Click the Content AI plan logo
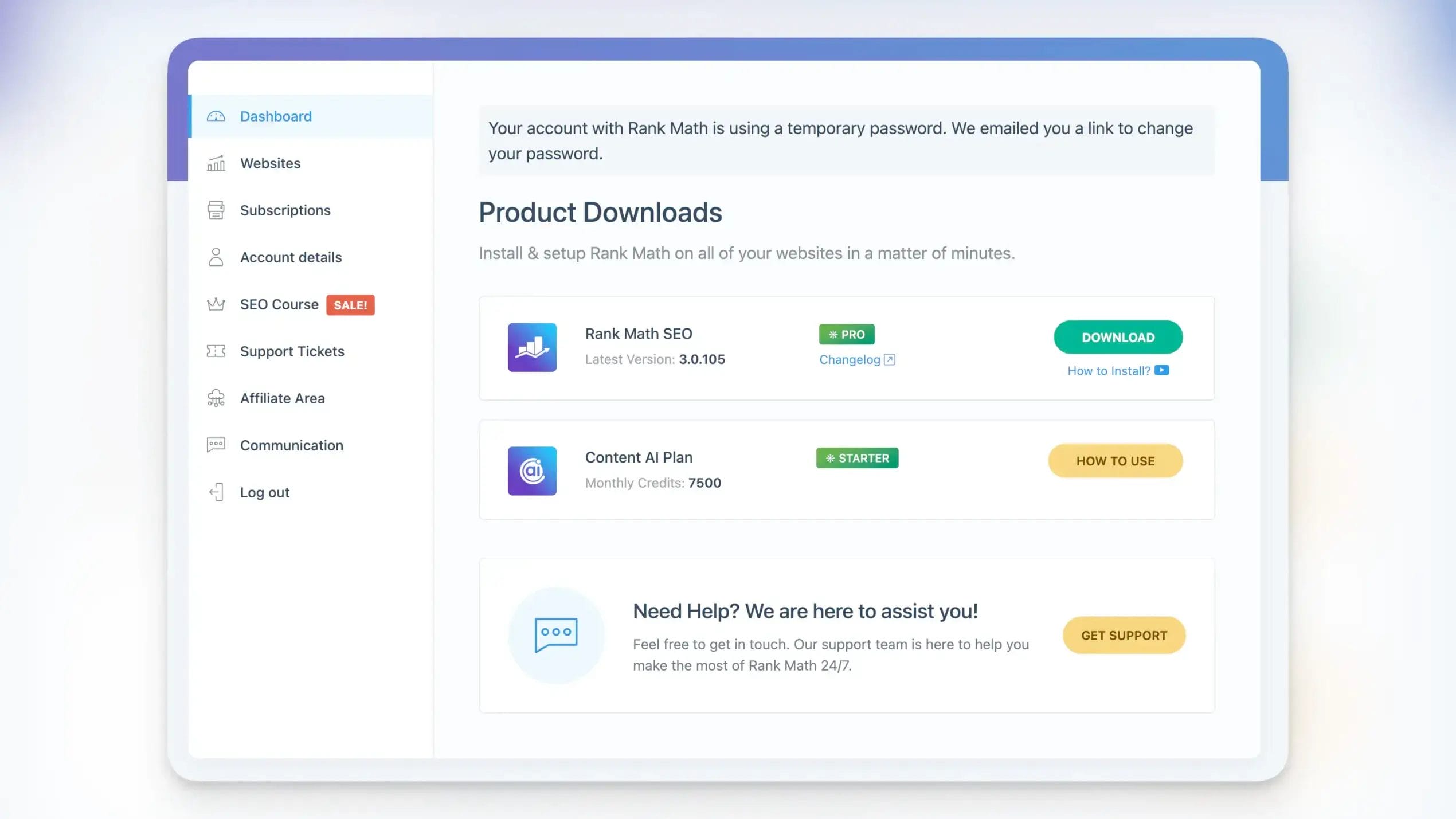This screenshot has width=1456, height=819. (x=532, y=471)
